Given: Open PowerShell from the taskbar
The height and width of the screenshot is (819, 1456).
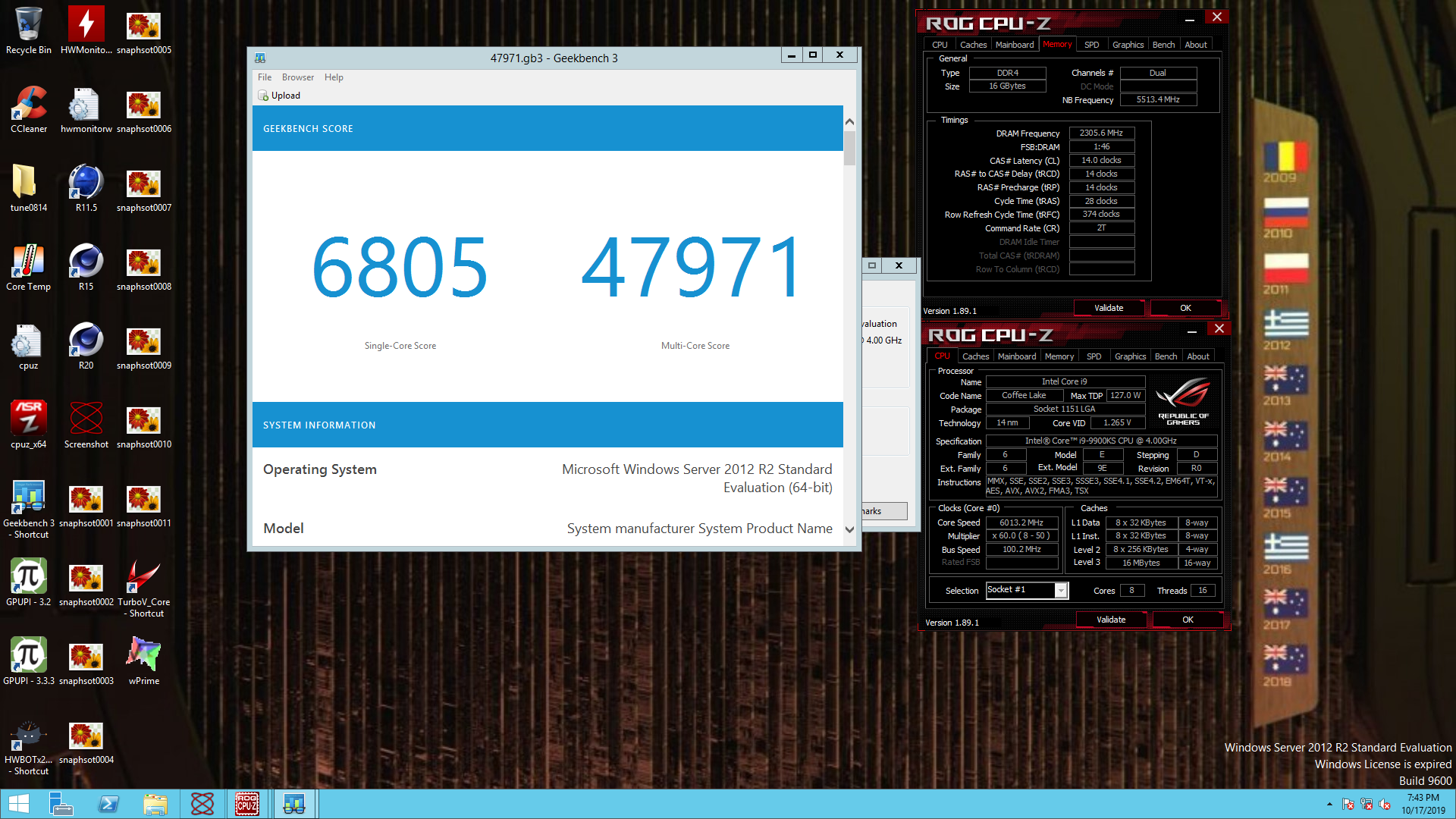Looking at the screenshot, I should (108, 804).
